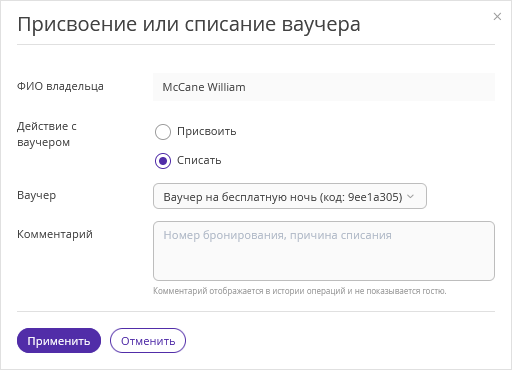Click the Ваучер field label
This screenshot has width=512, height=370.
click(36, 195)
